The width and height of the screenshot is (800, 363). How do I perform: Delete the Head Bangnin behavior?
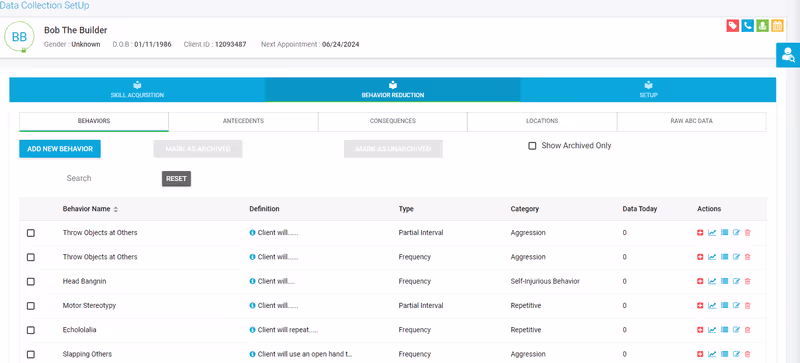tap(747, 281)
